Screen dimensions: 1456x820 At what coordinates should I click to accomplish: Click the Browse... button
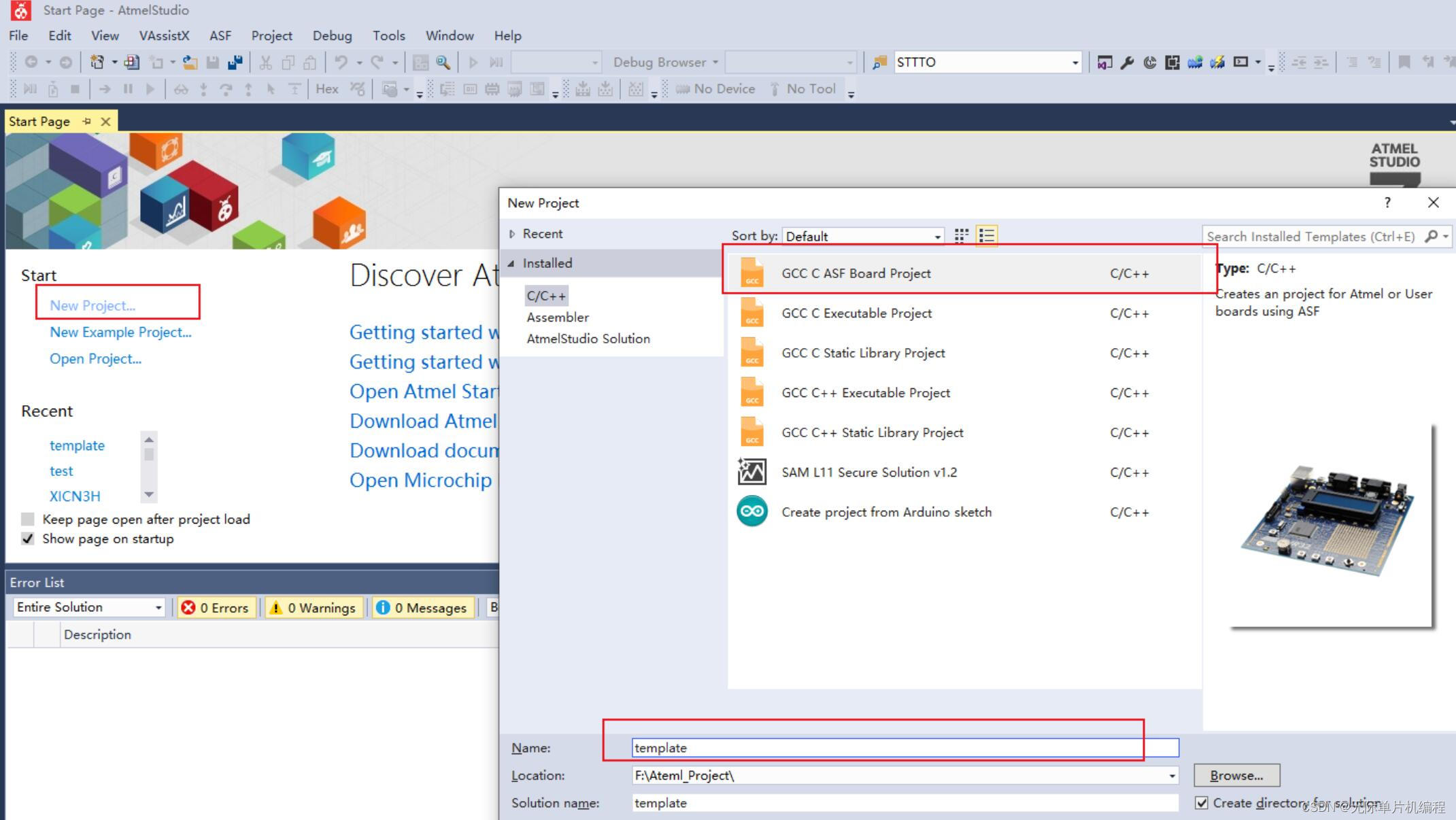[1236, 775]
